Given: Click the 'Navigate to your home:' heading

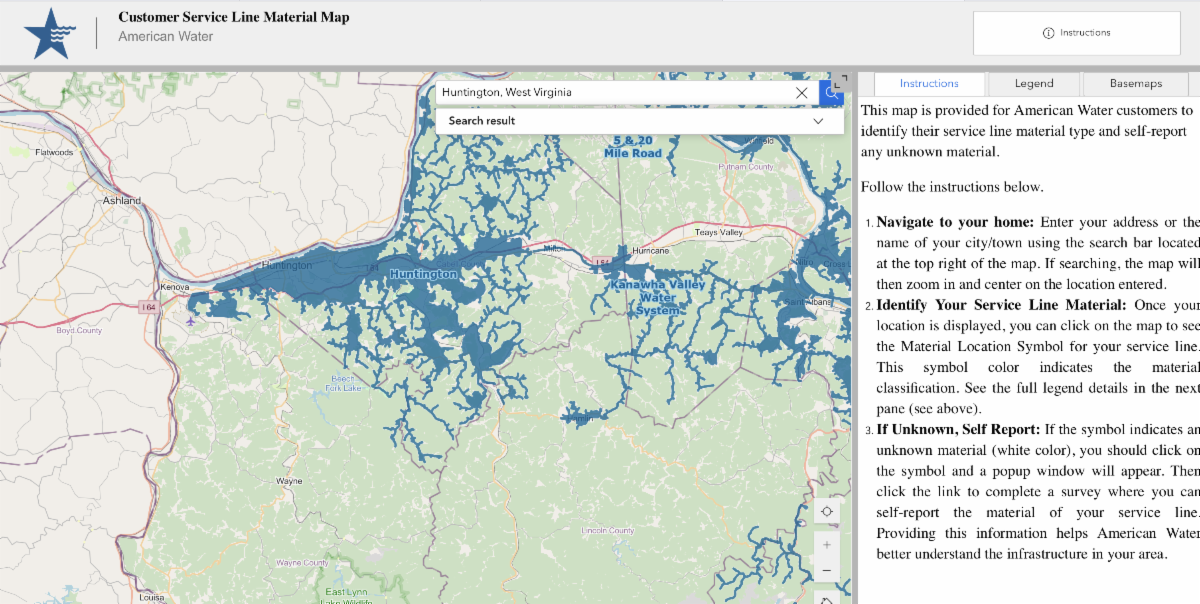Looking at the screenshot, I should (x=955, y=222).
